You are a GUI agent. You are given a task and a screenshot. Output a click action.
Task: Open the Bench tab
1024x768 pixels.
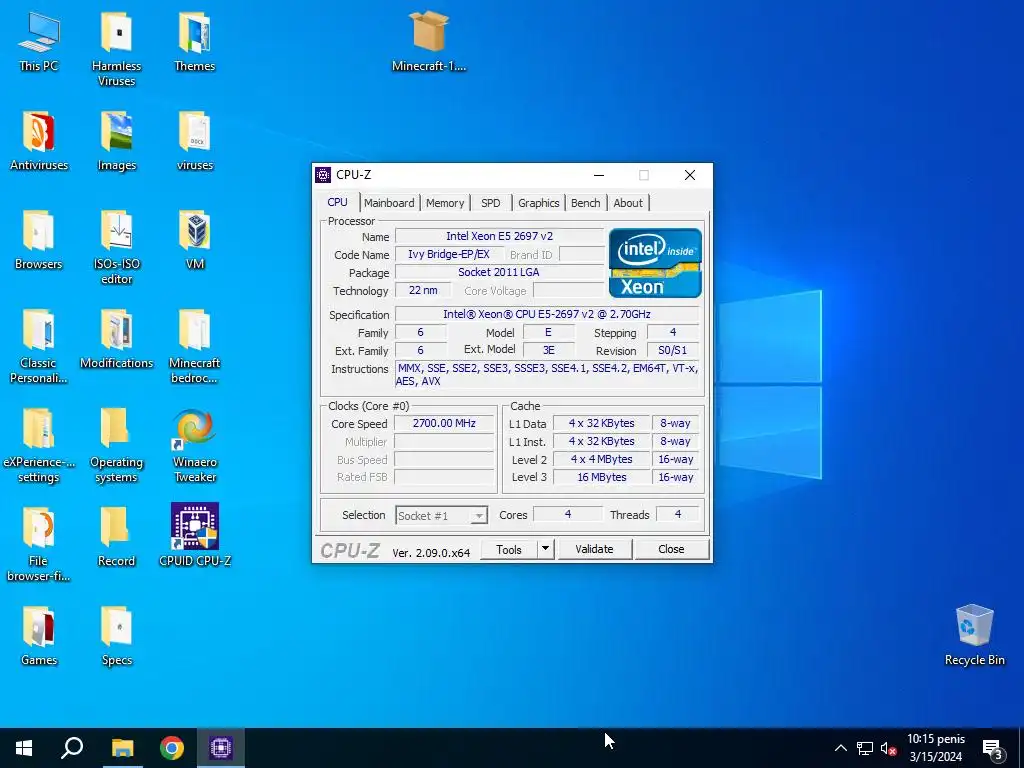585,203
